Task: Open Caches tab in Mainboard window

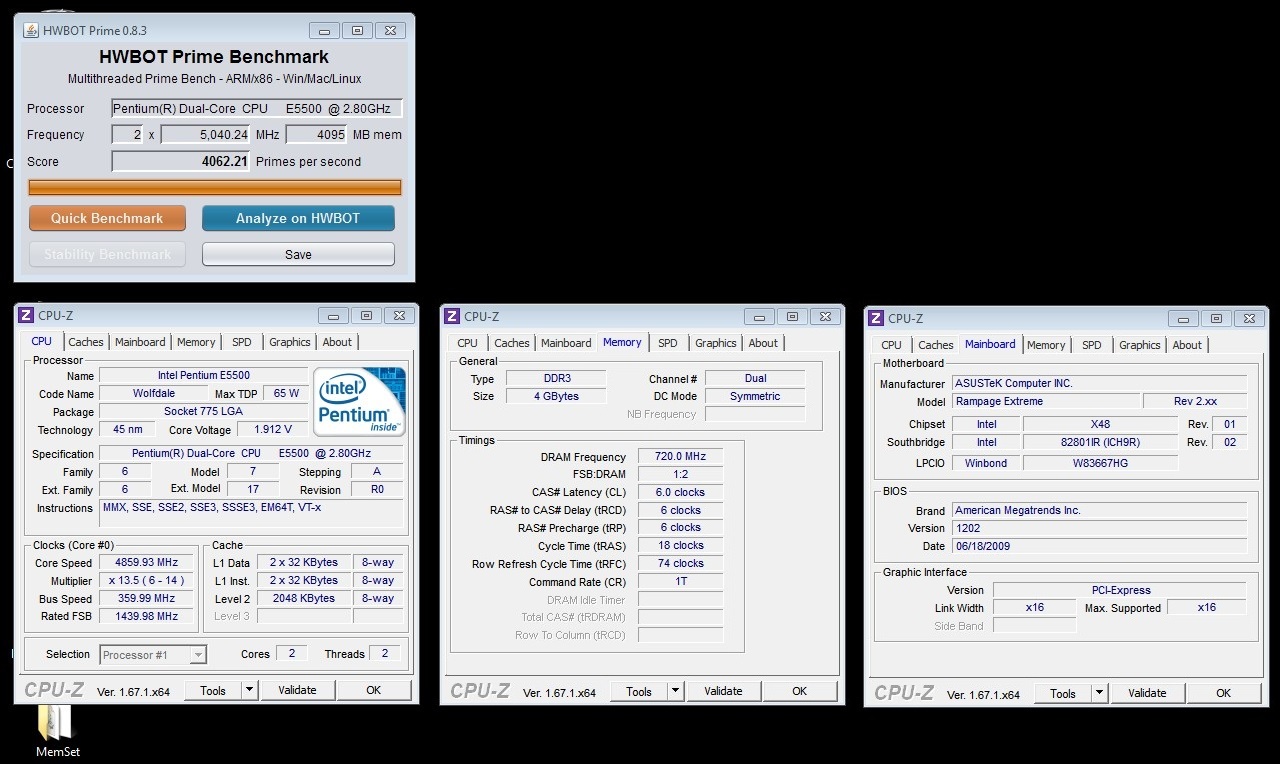Action: 936,345
